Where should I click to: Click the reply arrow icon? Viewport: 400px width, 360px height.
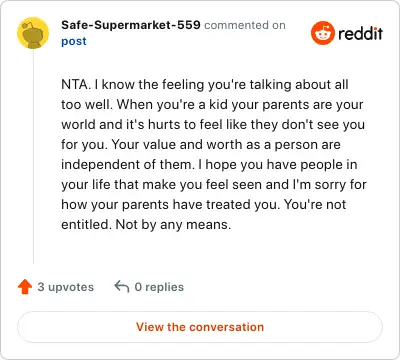click(122, 286)
